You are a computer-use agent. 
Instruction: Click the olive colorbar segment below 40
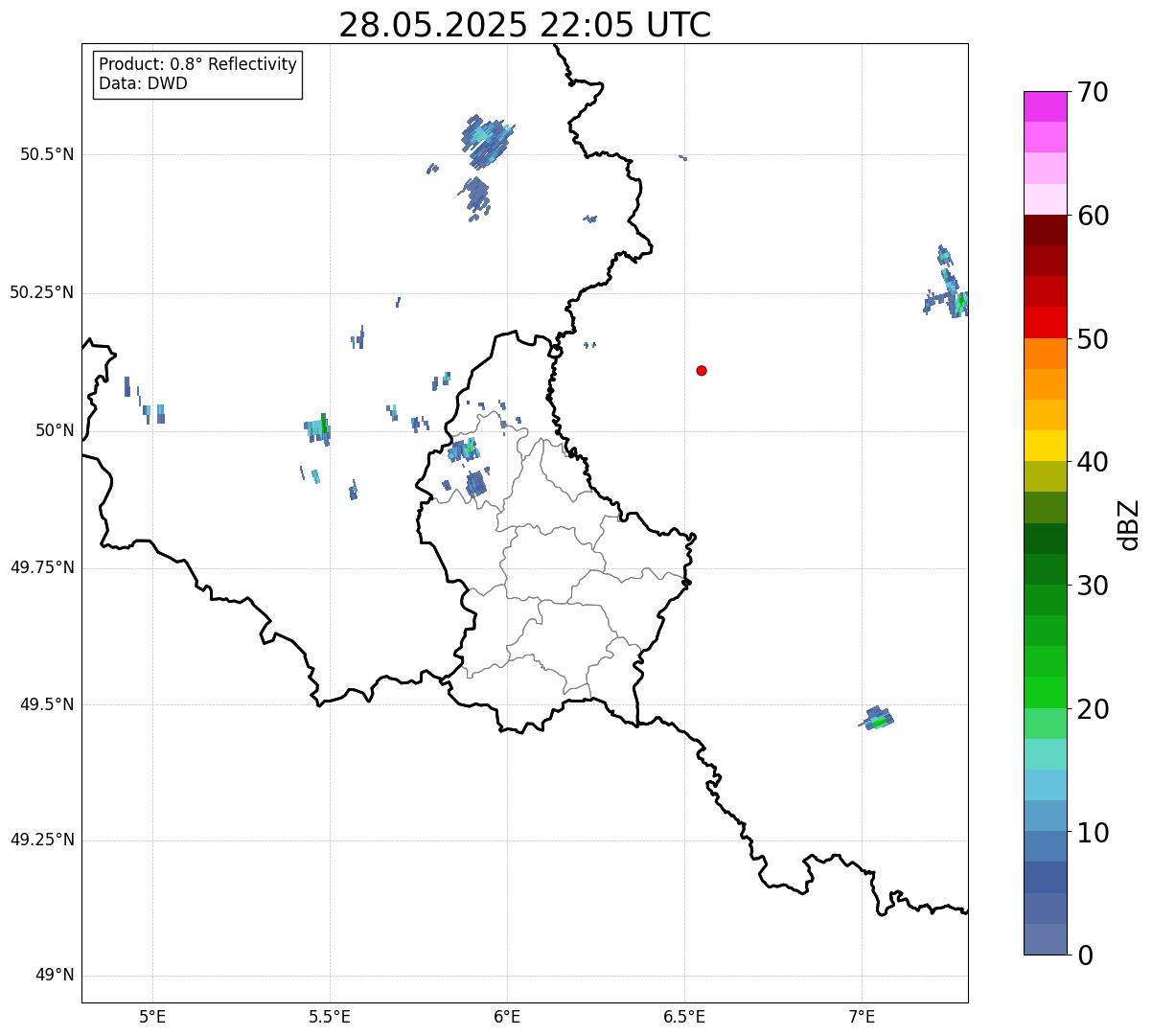(1045, 476)
